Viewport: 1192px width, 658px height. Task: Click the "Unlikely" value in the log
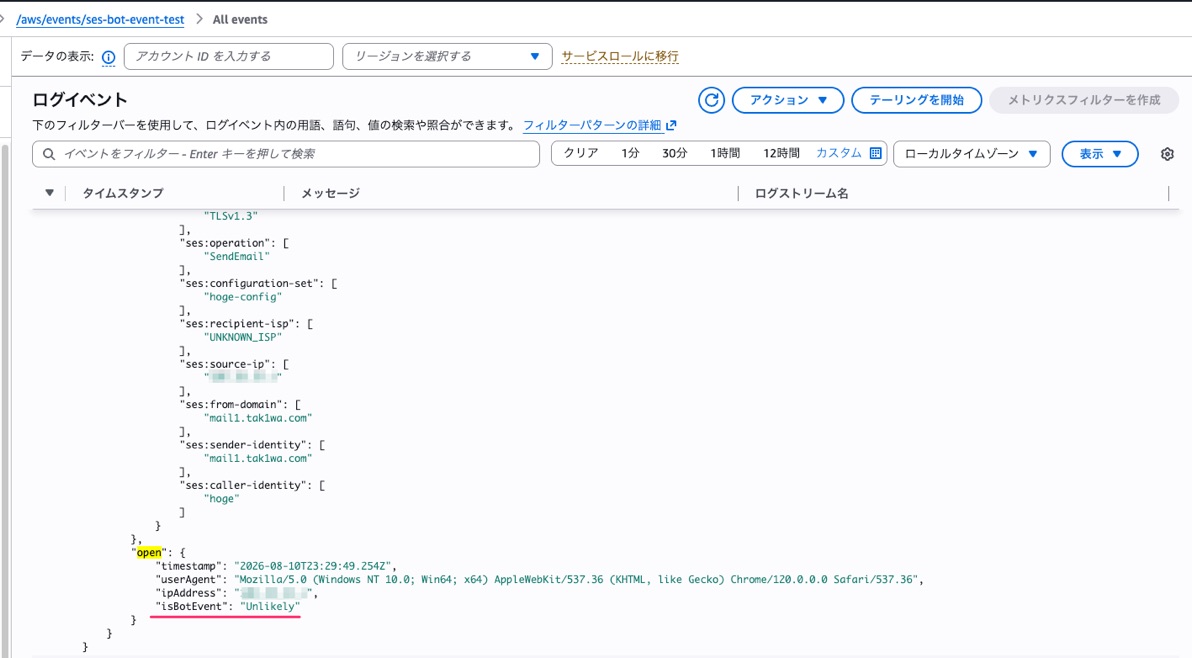point(271,606)
